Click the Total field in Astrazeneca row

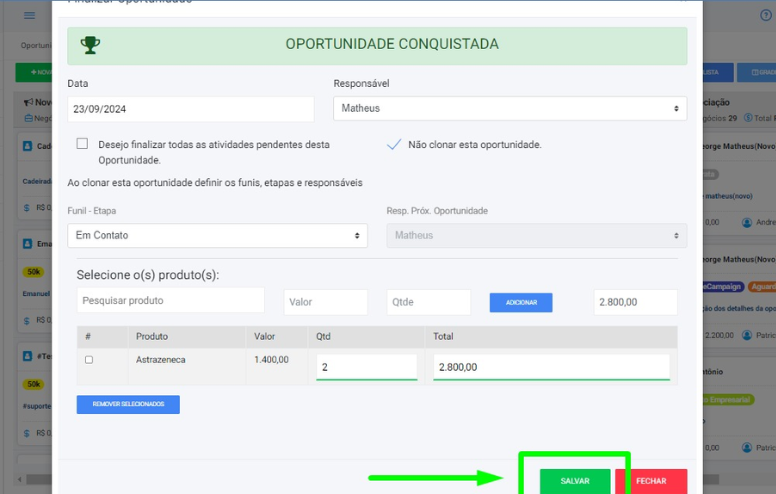(x=550, y=367)
